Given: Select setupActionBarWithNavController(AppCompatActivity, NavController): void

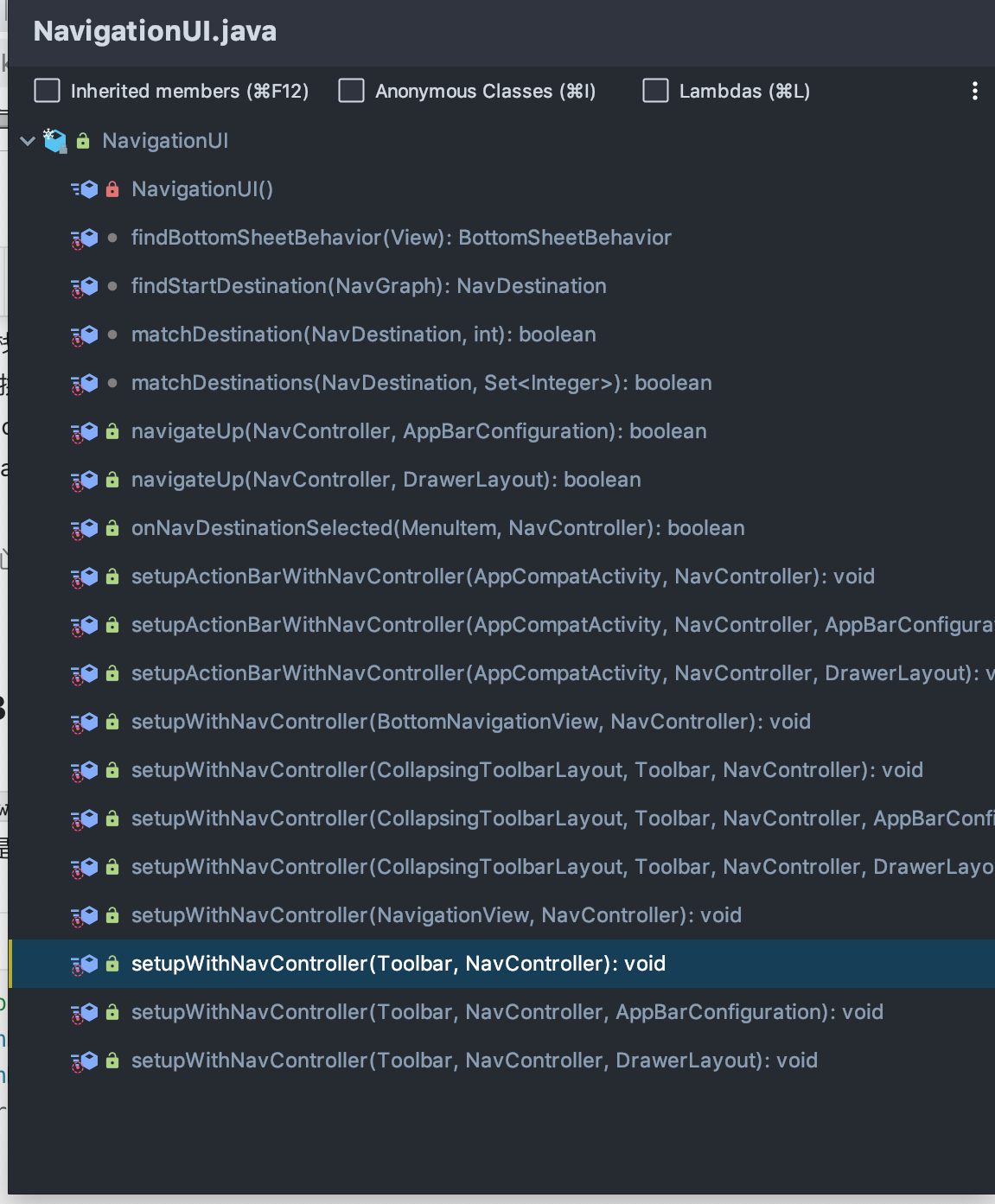Looking at the screenshot, I should 501,577.
